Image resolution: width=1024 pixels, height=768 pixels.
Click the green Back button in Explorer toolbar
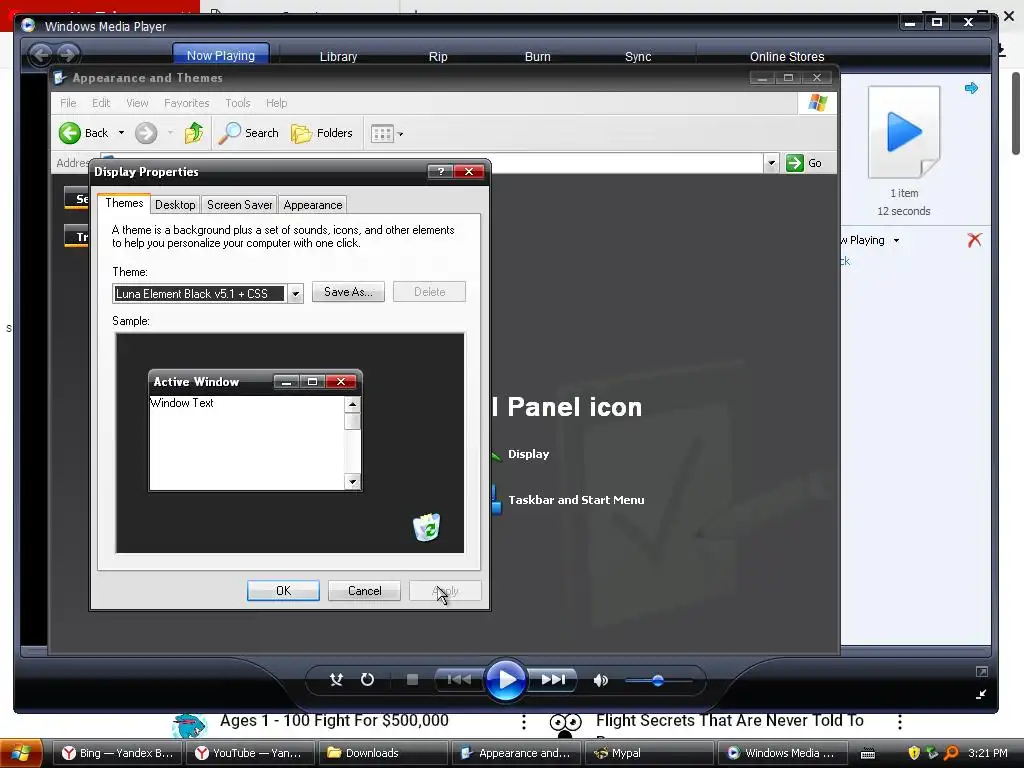[84, 133]
